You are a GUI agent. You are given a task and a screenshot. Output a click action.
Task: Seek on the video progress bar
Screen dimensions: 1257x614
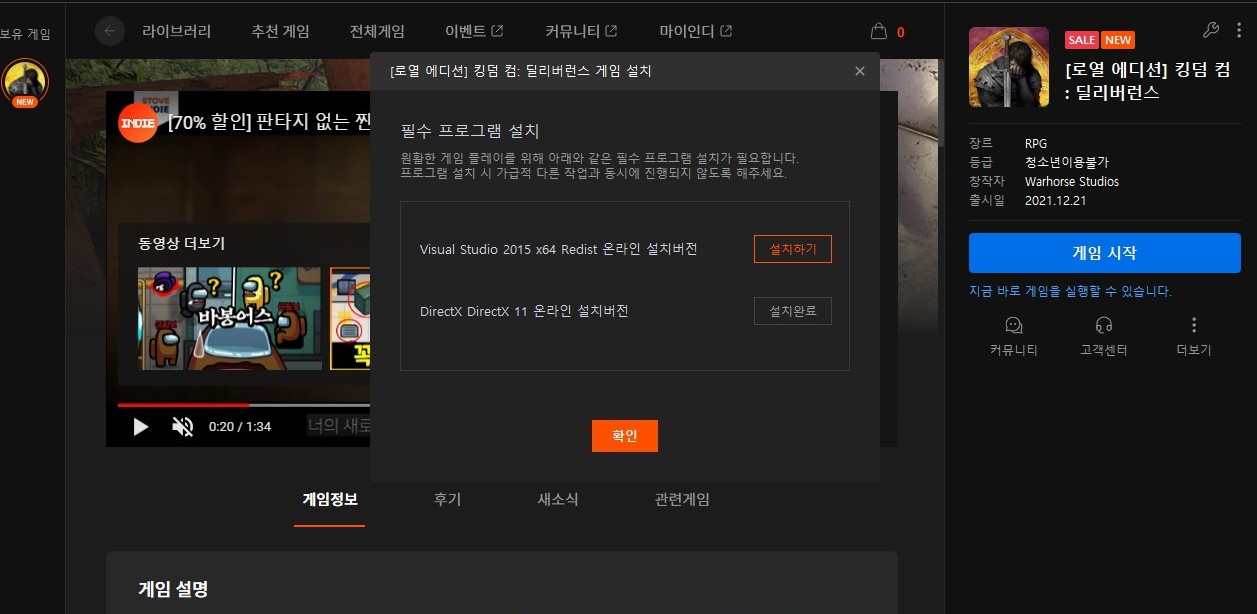[240, 405]
